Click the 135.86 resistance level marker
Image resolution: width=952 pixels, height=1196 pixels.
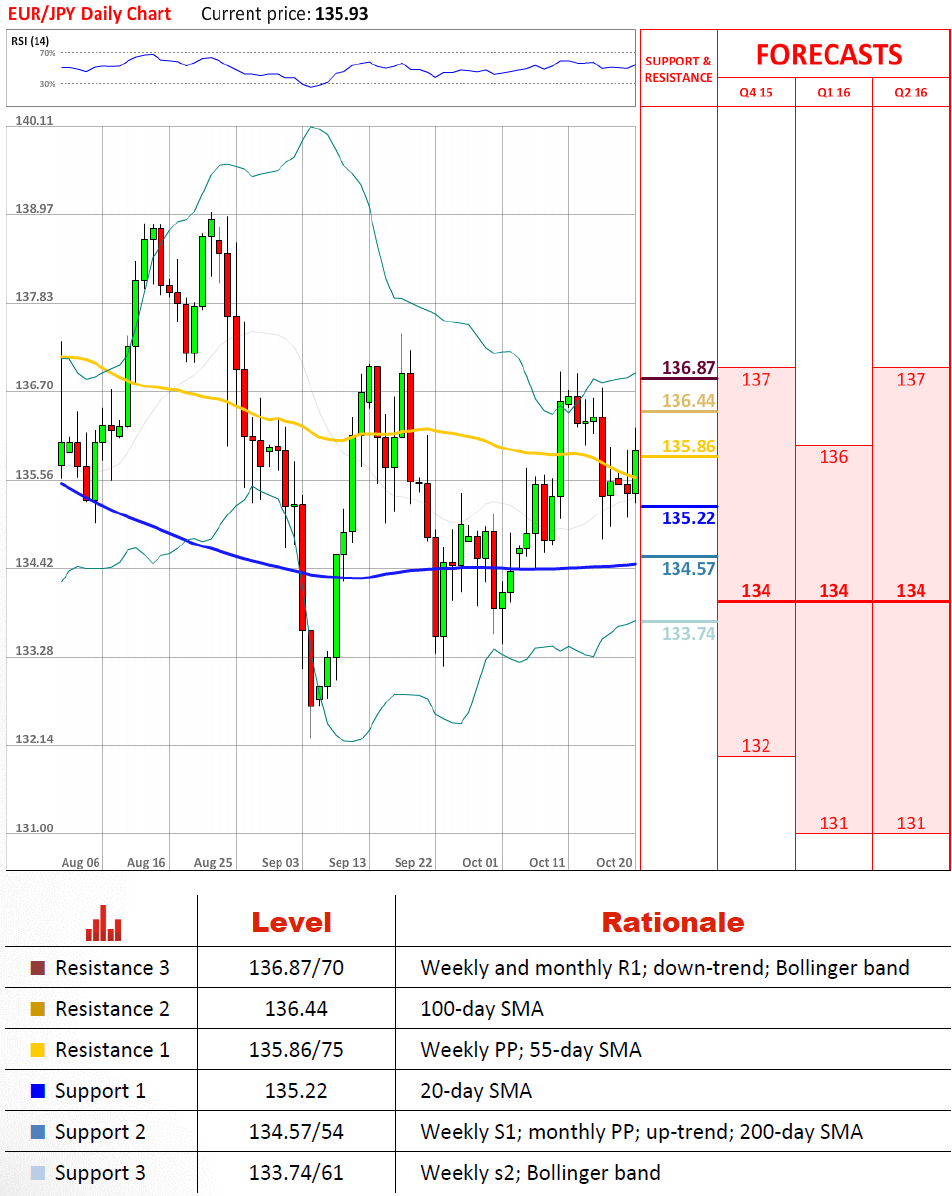(688, 446)
